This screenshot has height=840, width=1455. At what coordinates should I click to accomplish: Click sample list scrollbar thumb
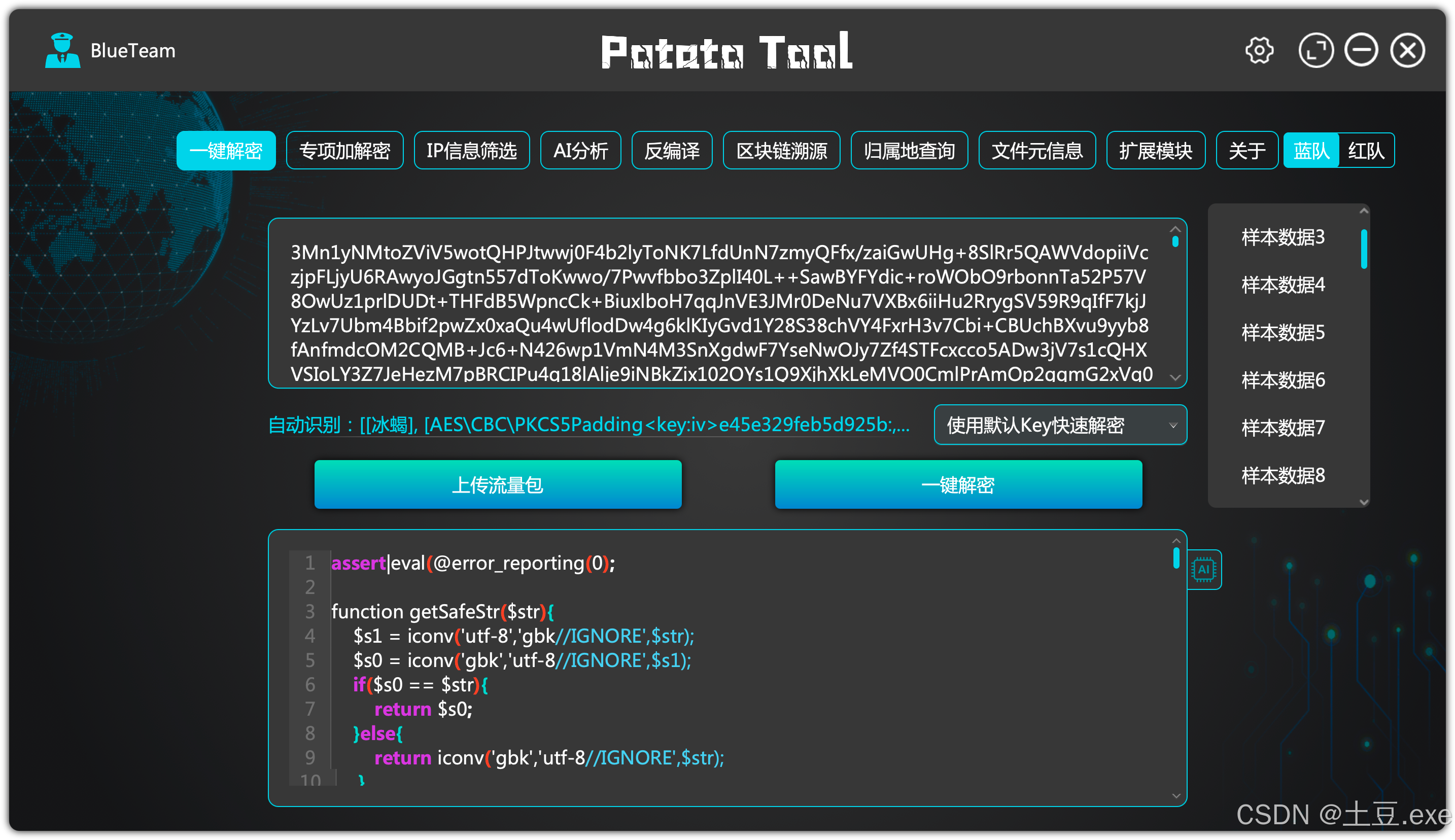click(x=1364, y=249)
